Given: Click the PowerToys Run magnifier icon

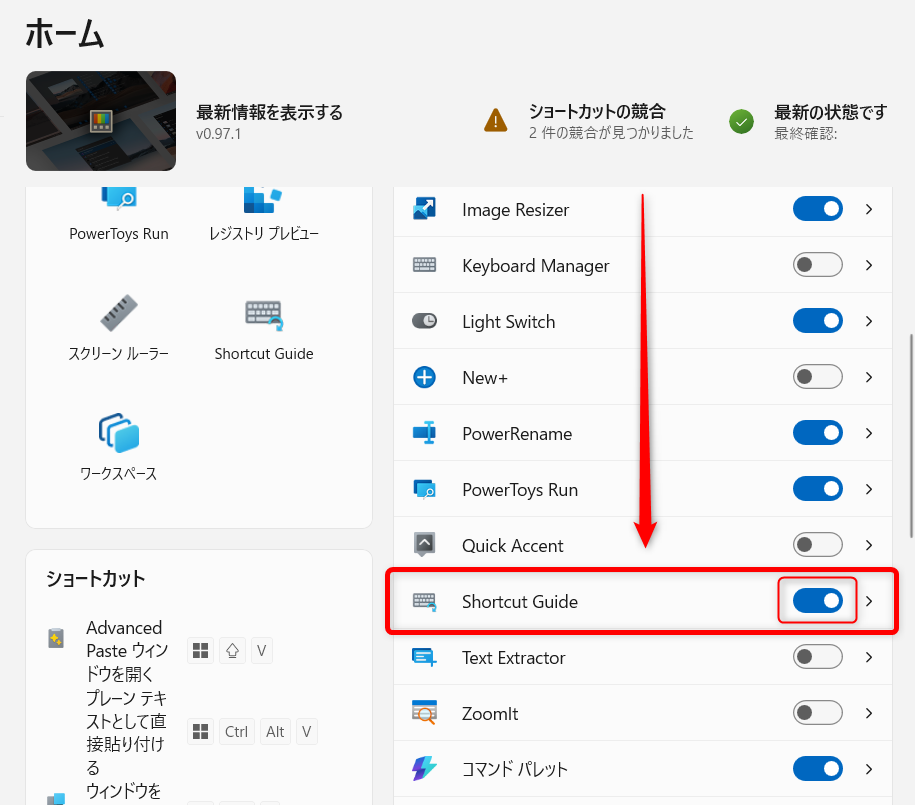Looking at the screenshot, I should (x=424, y=489).
